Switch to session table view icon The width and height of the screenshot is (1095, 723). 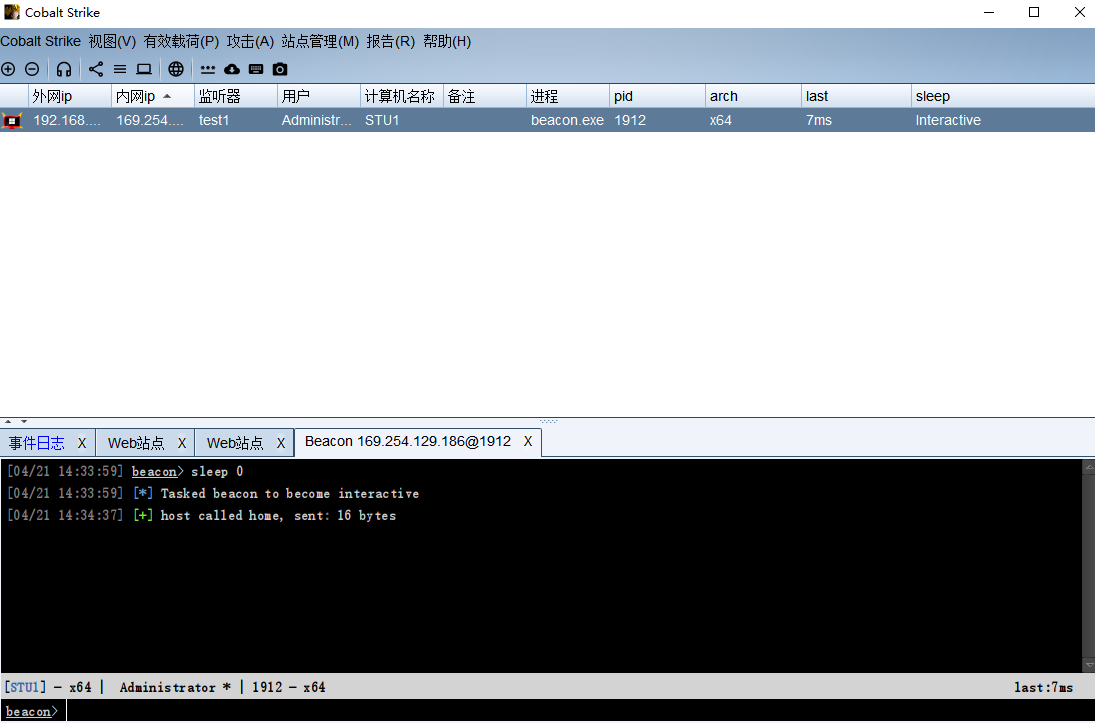tap(120, 69)
